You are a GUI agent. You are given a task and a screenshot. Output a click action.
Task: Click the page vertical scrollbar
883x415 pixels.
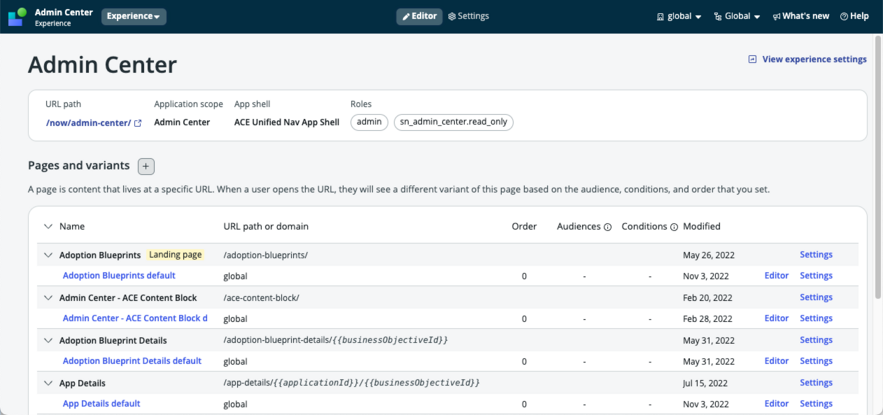[878, 166]
